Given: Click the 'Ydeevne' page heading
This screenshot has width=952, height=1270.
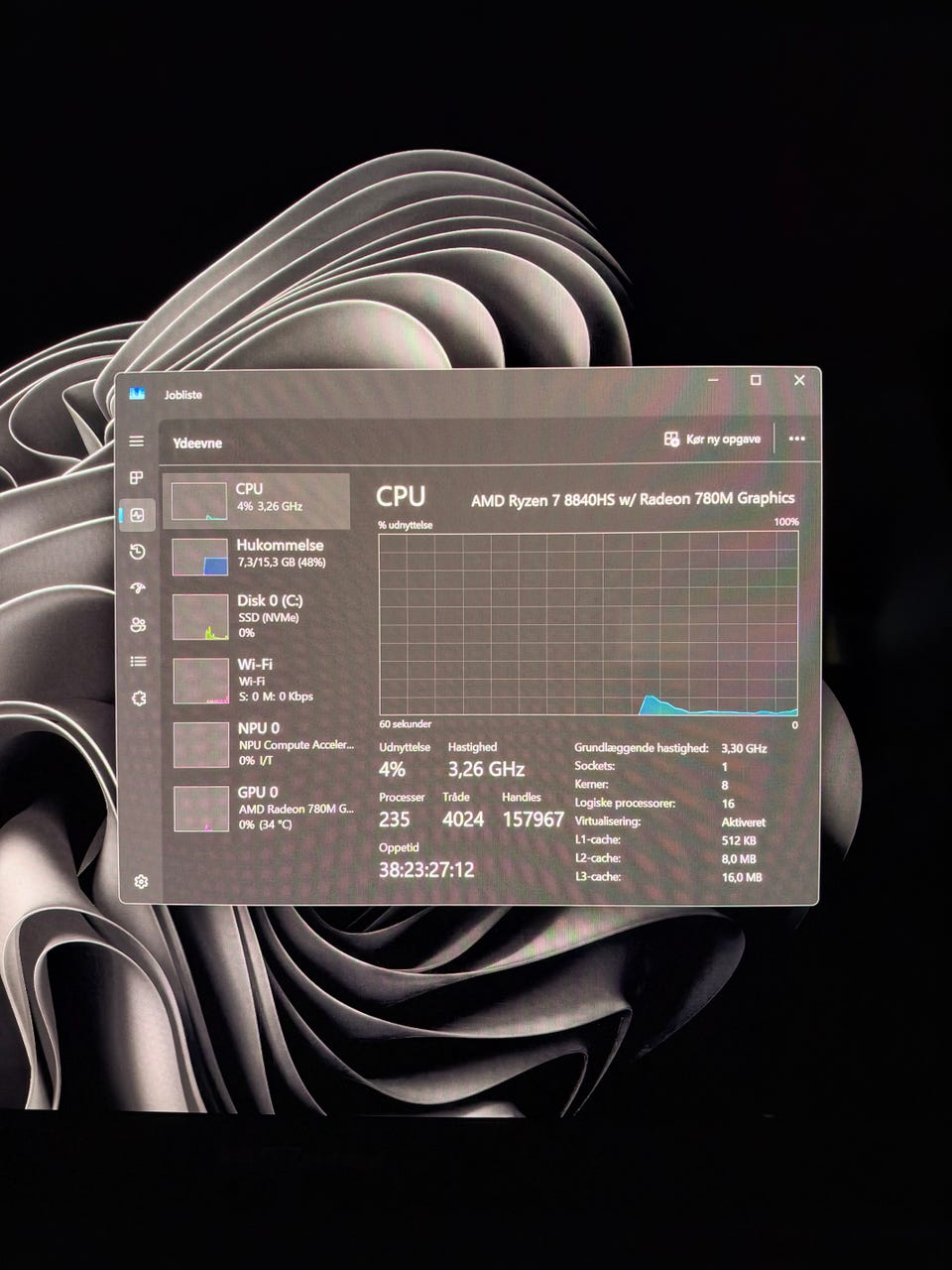Looking at the screenshot, I should (x=197, y=444).
